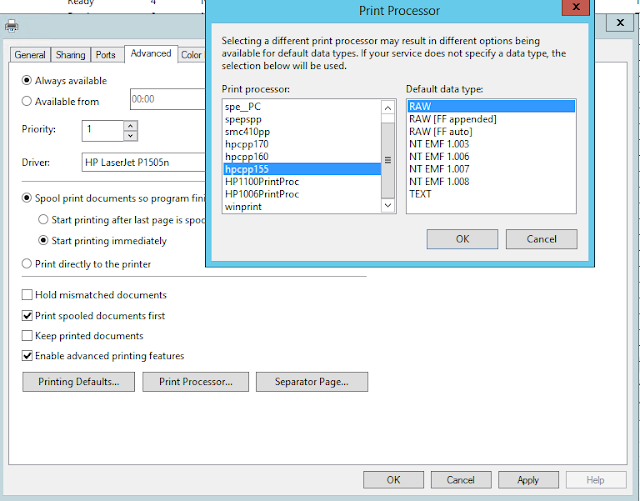
Task: Switch to the Sharing tab
Action: [71, 55]
